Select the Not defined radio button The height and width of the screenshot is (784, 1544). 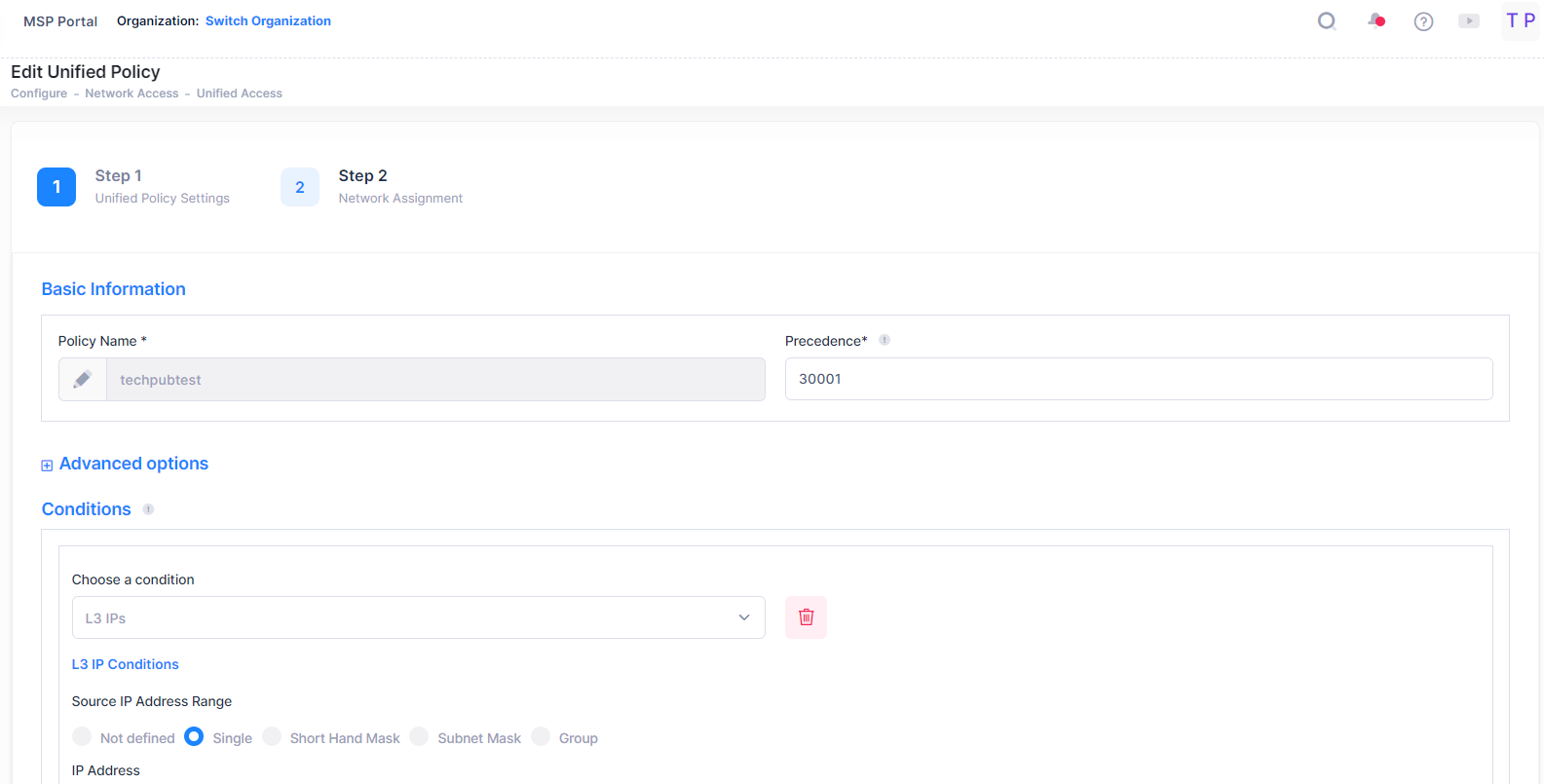(82, 737)
